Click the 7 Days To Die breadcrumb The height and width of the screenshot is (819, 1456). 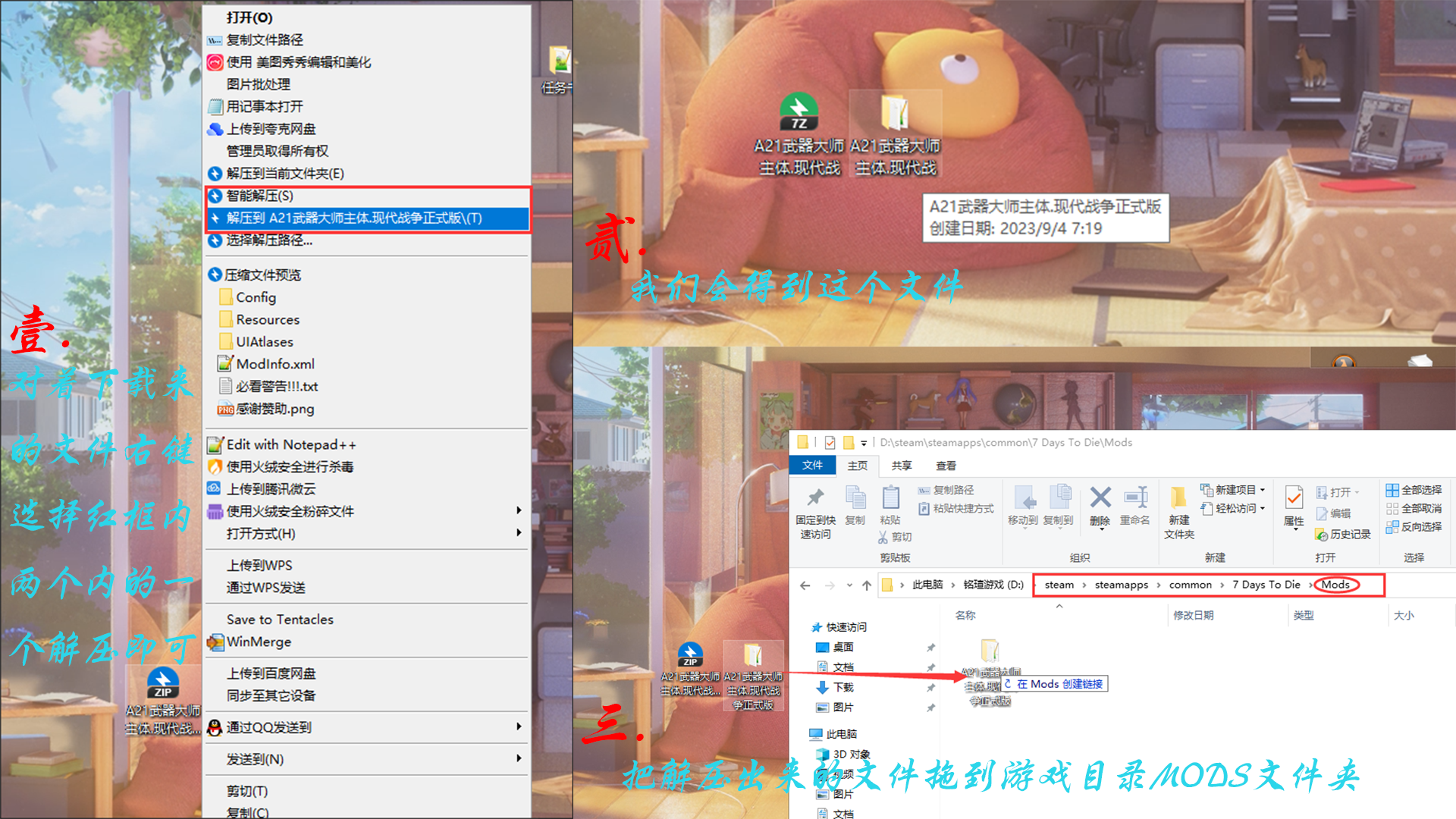[x=1266, y=585]
